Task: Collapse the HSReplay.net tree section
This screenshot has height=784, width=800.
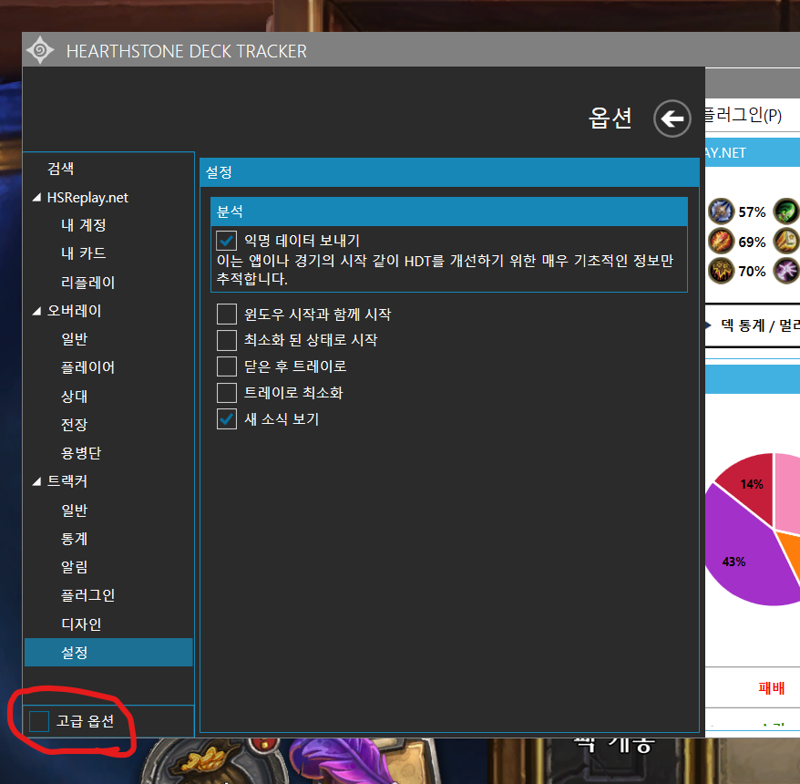Action: point(37,197)
